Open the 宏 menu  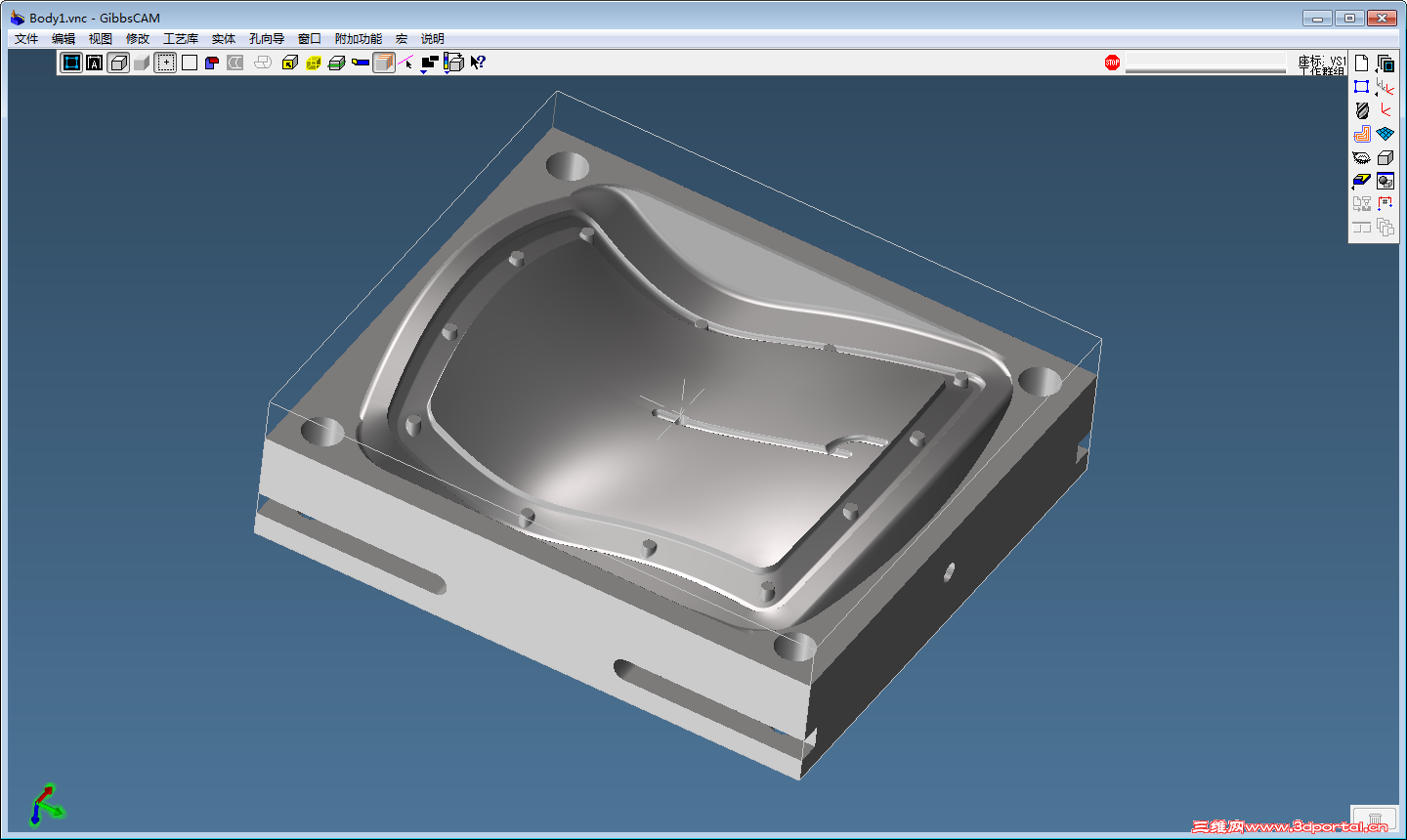(x=402, y=39)
